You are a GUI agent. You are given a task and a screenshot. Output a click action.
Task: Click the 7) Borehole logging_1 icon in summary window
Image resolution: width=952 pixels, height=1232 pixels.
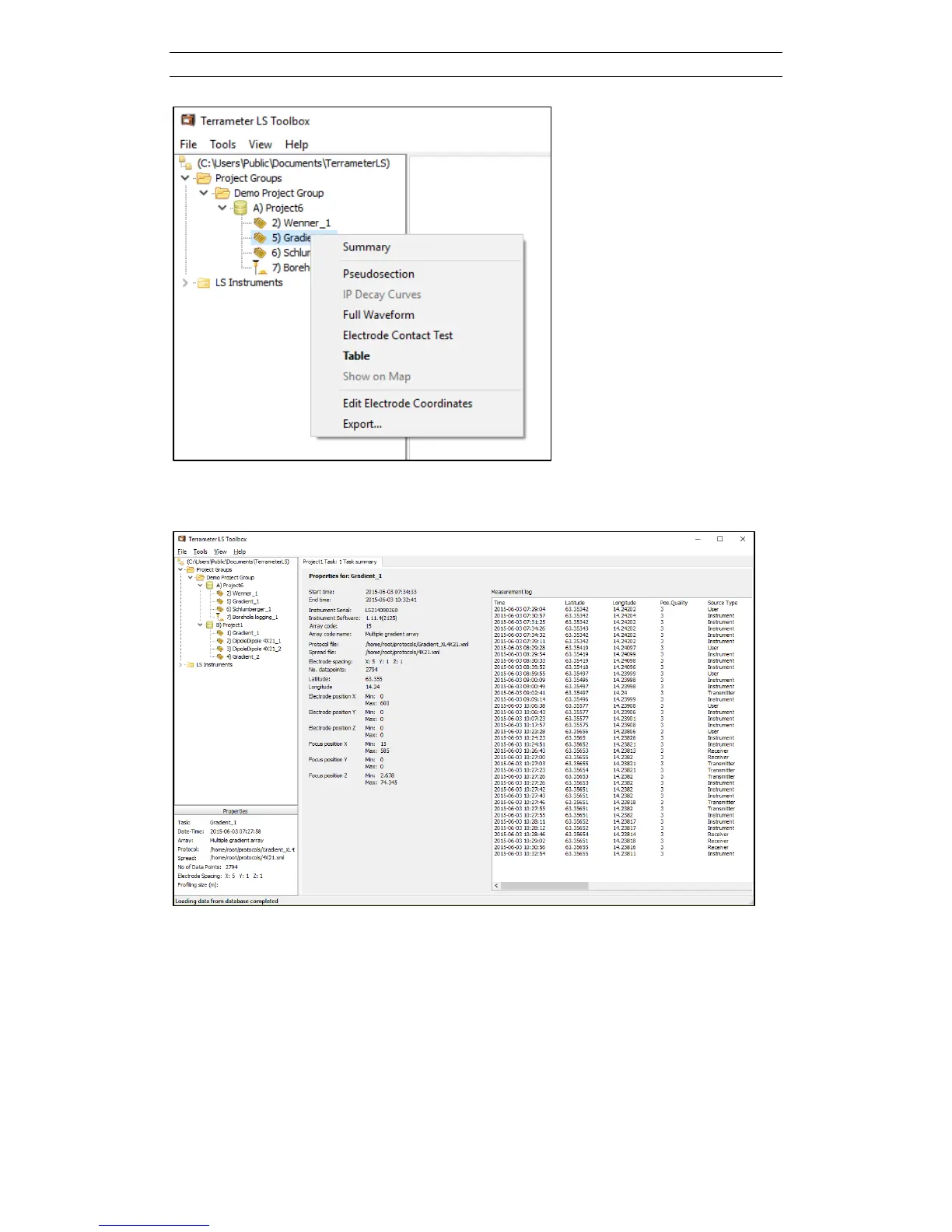[x=220, y=618]
